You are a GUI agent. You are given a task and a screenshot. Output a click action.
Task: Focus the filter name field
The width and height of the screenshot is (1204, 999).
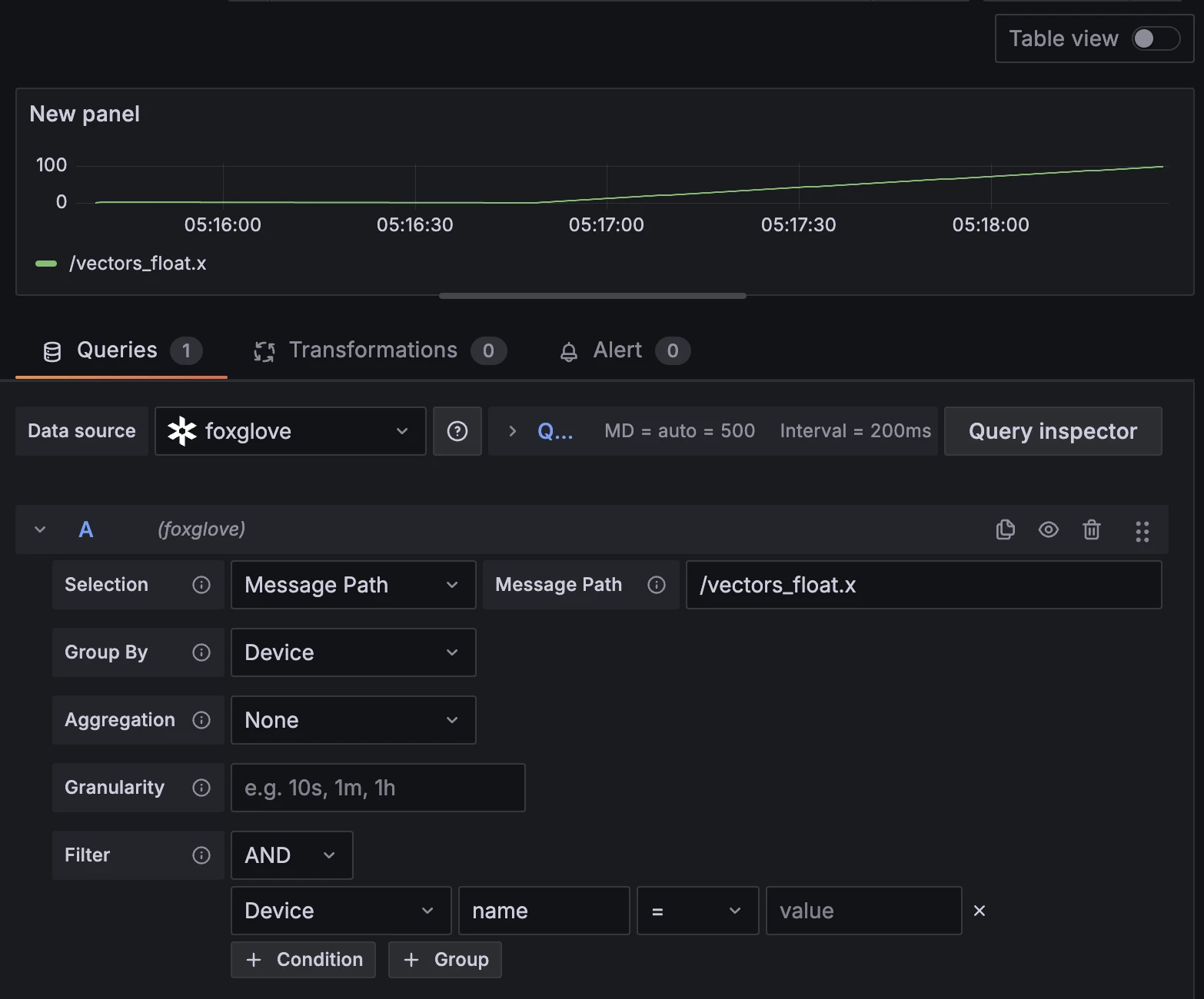pos(544,911)
